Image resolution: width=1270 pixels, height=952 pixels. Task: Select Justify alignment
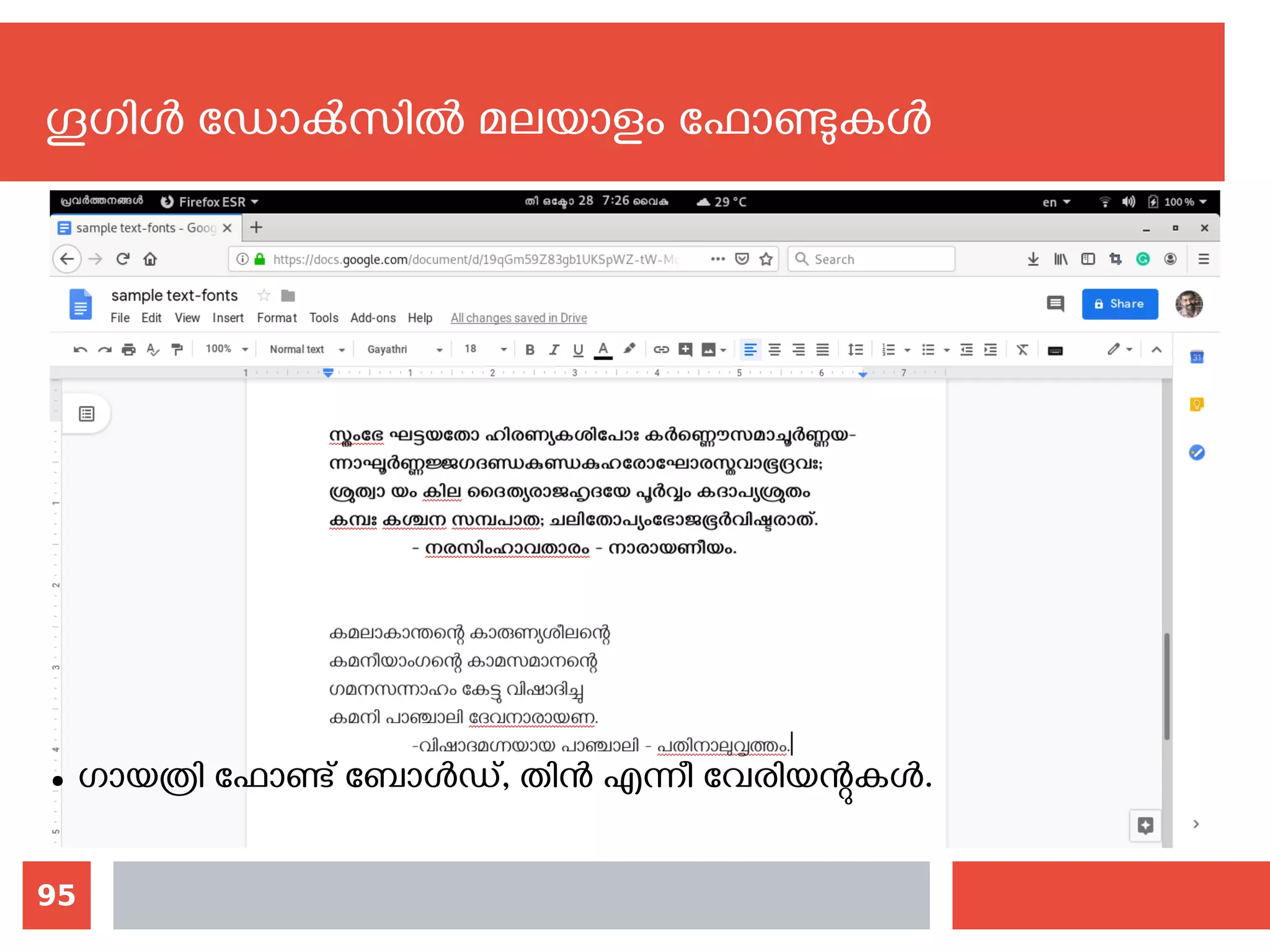(x=822, y=350)
